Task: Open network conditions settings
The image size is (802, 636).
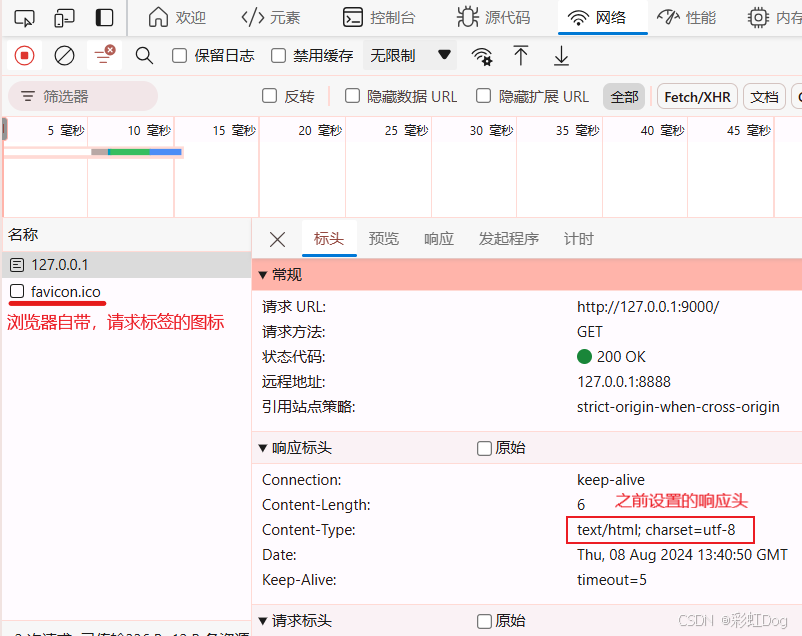Action: (x=481, y=57)
